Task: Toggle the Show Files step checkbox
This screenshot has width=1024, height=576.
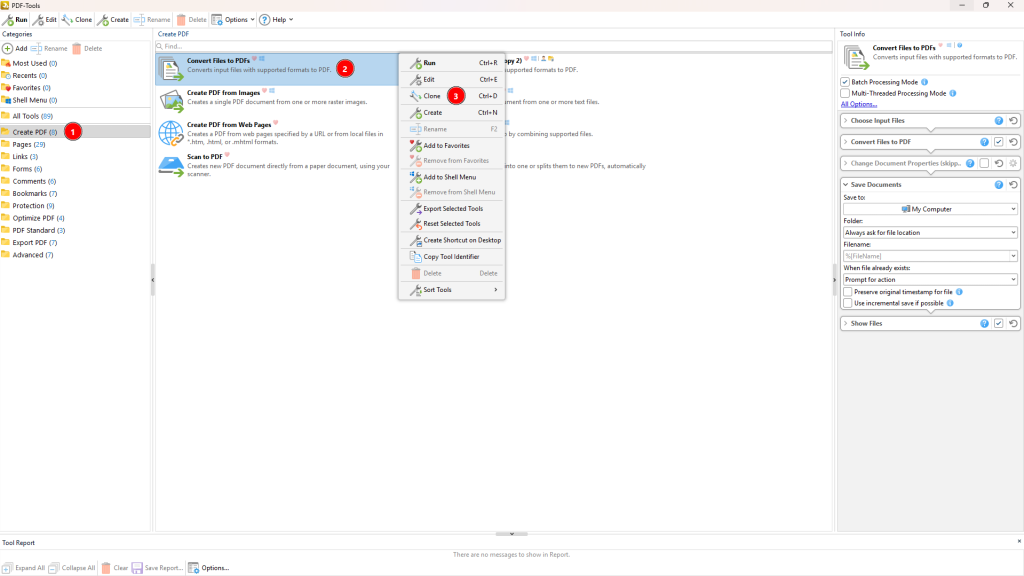Action: [999, 323]
